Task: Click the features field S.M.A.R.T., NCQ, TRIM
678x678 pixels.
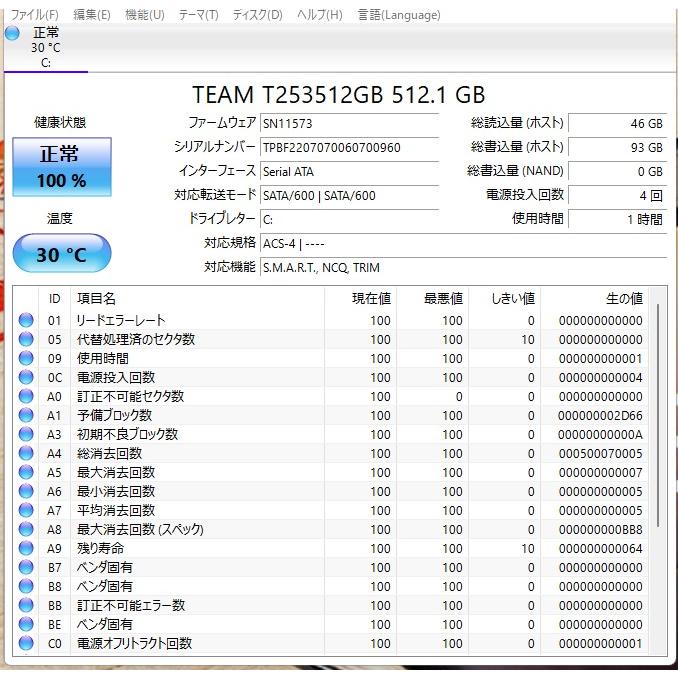Action: tap(464, 268)
